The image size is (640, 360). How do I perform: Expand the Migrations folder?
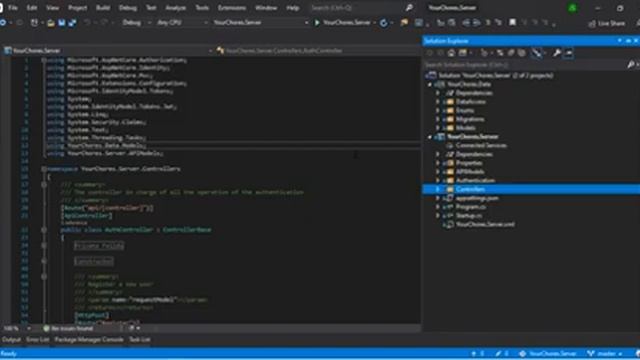click(438, 119)
